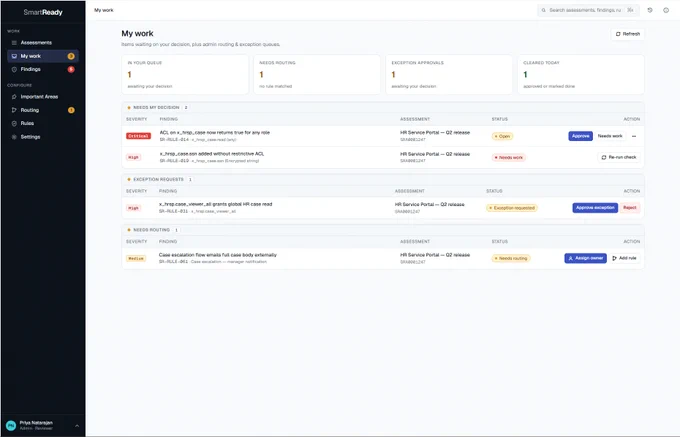
Task: Click the In Your Queue card
Action: pos(185,74)
